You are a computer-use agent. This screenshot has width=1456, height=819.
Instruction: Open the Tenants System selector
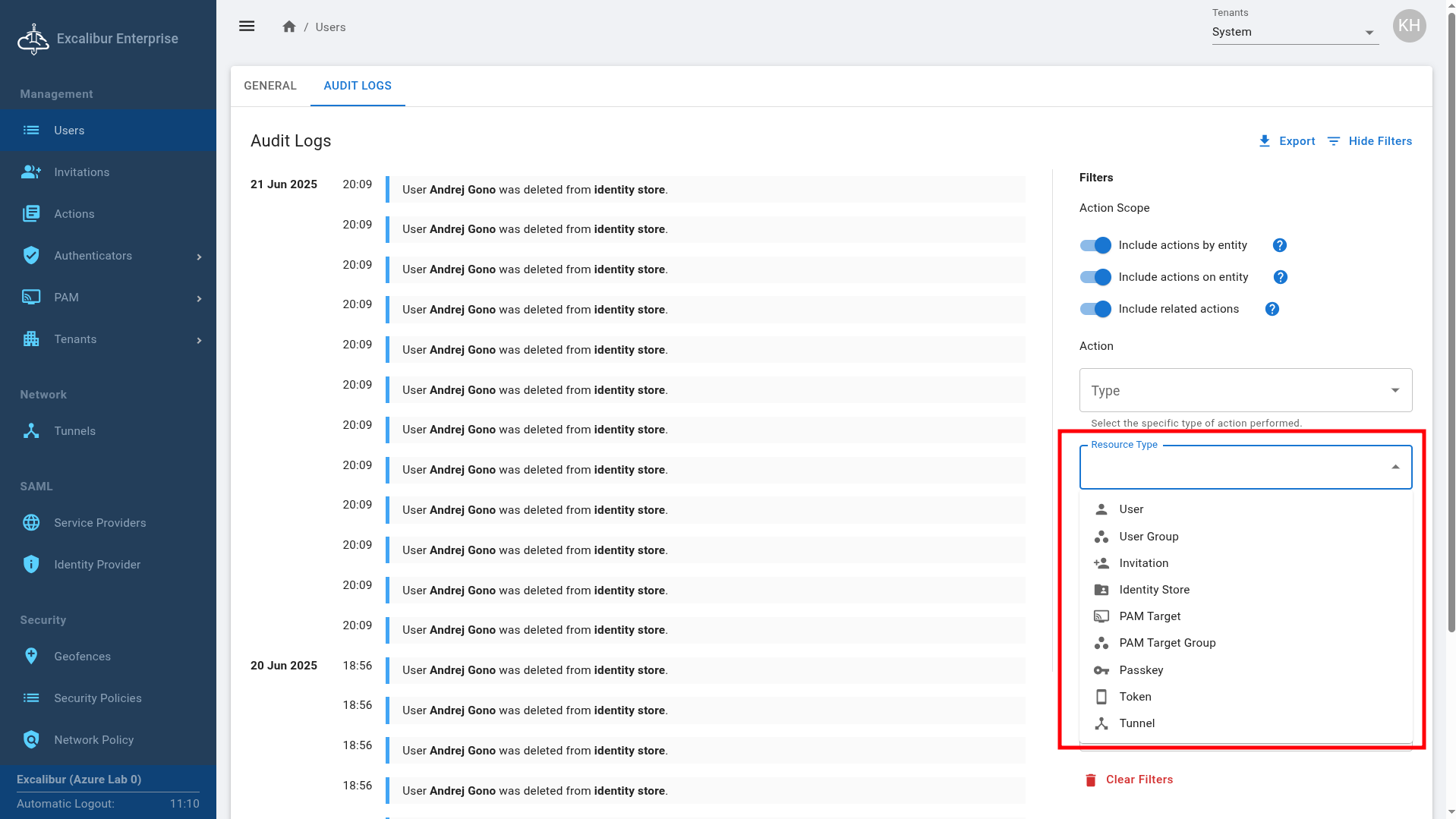[1294, 32]
